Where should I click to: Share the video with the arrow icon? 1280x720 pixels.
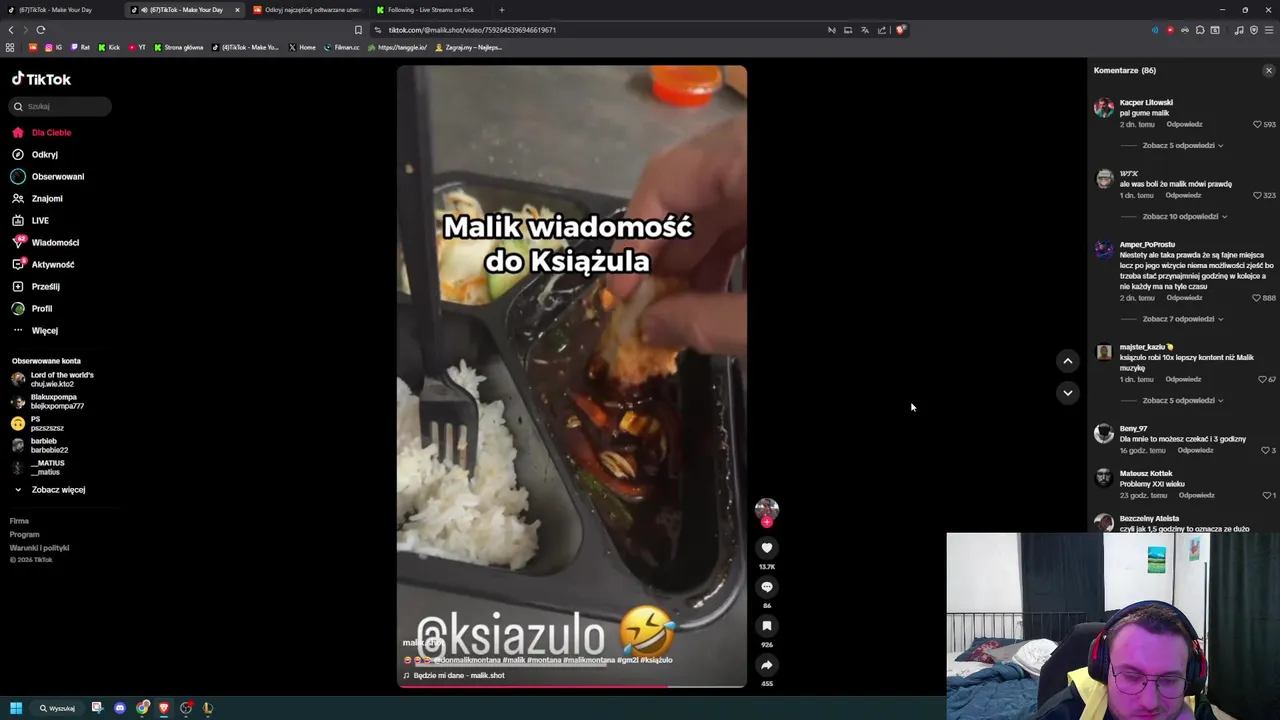[767, 665]
